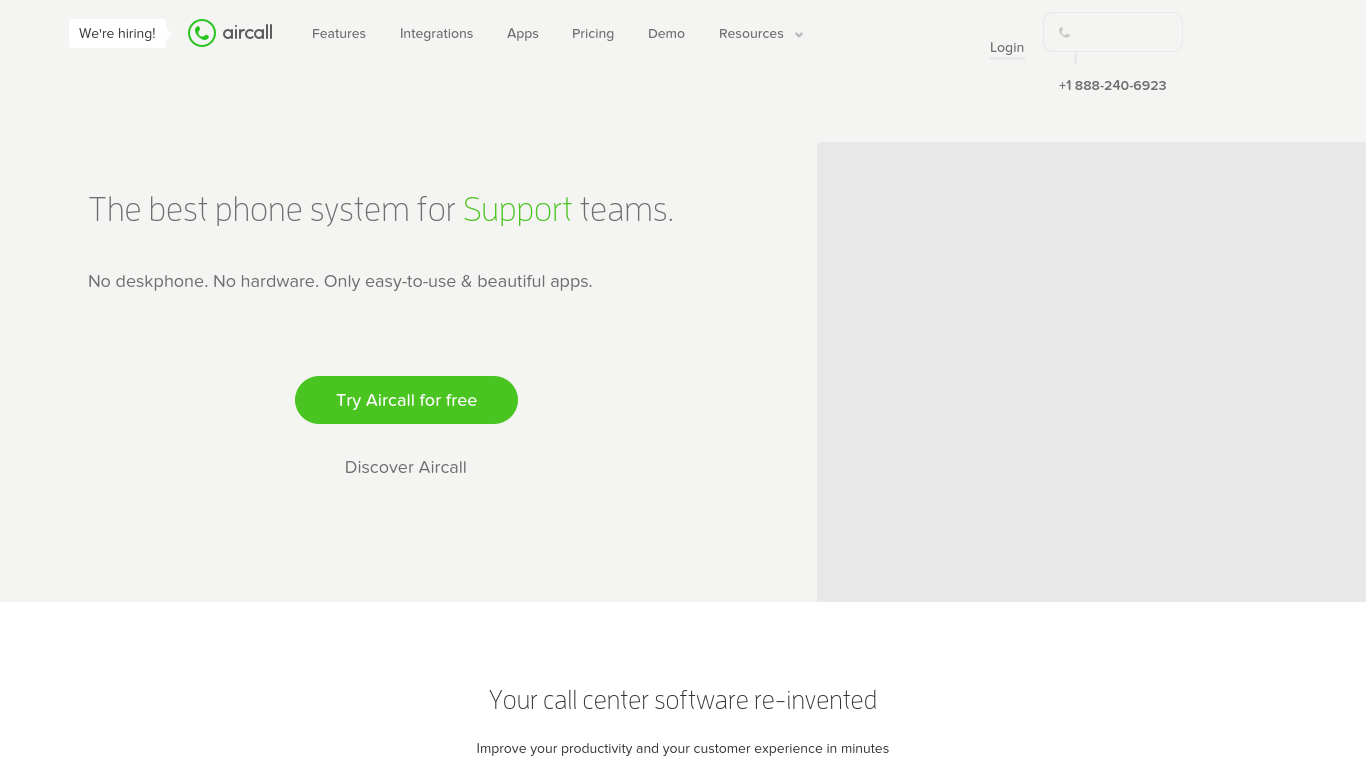Click the We're hiring! badge

point(117,34)
